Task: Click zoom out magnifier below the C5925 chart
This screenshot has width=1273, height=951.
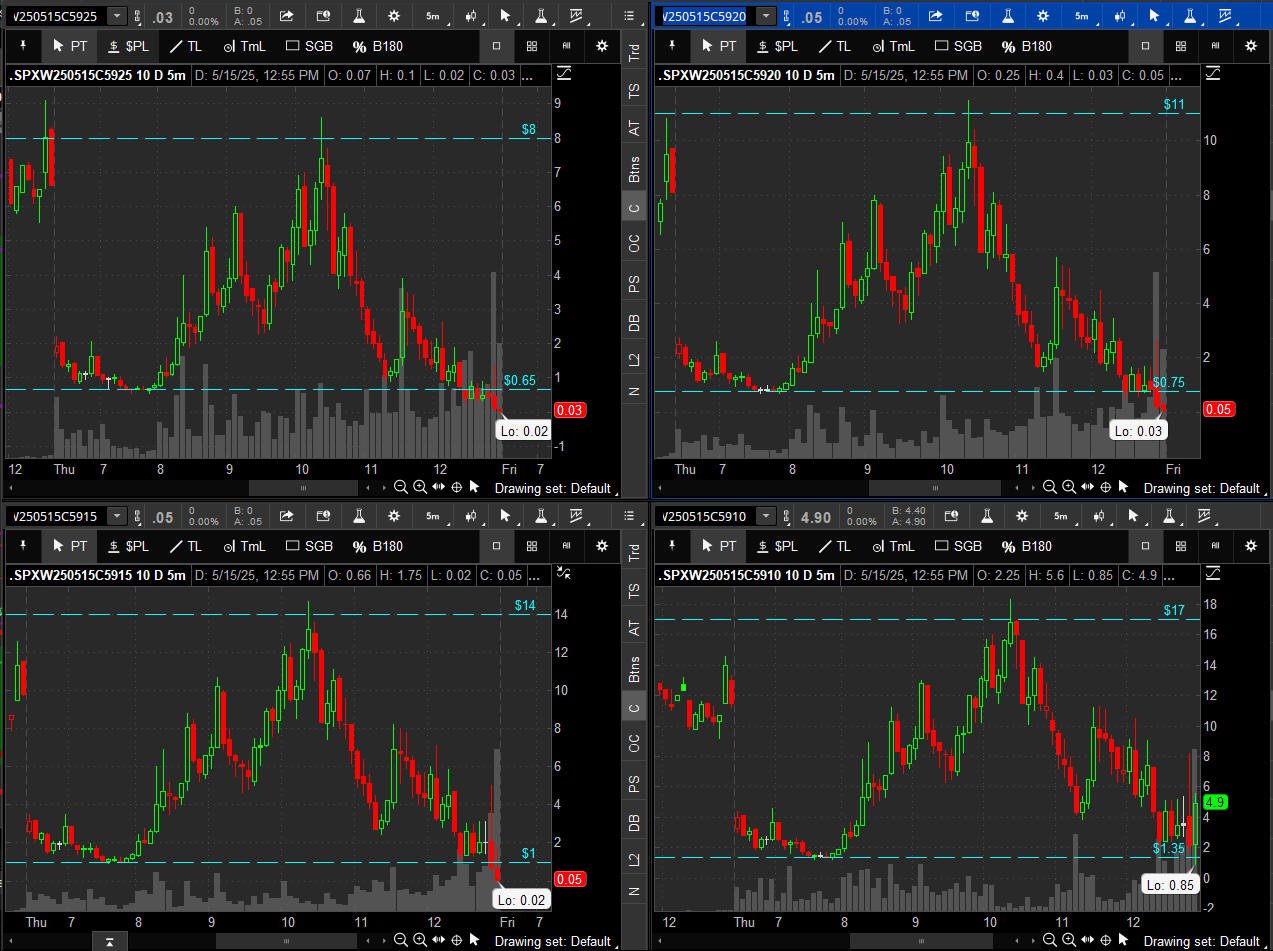Action: coord(400,487)
